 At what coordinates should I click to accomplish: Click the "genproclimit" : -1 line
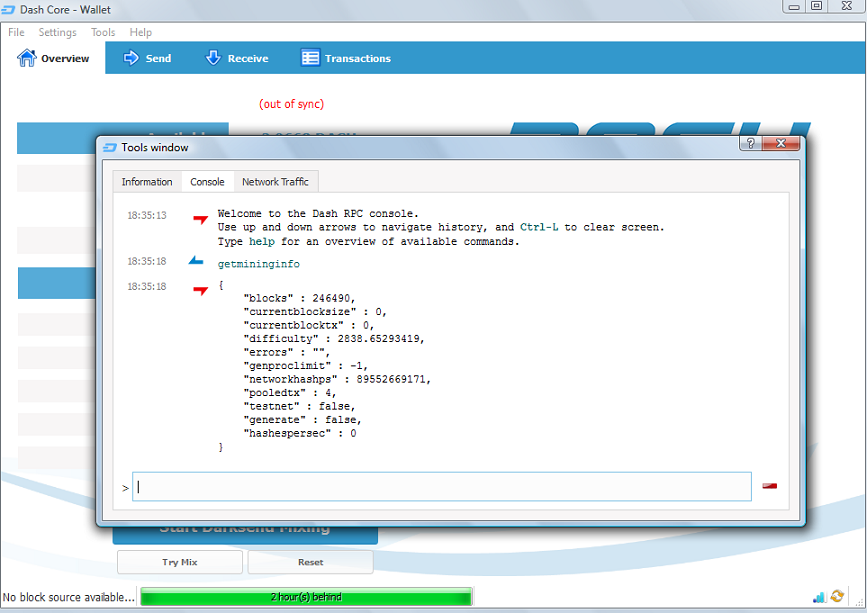pyautogui.click(x=305, y=366)
